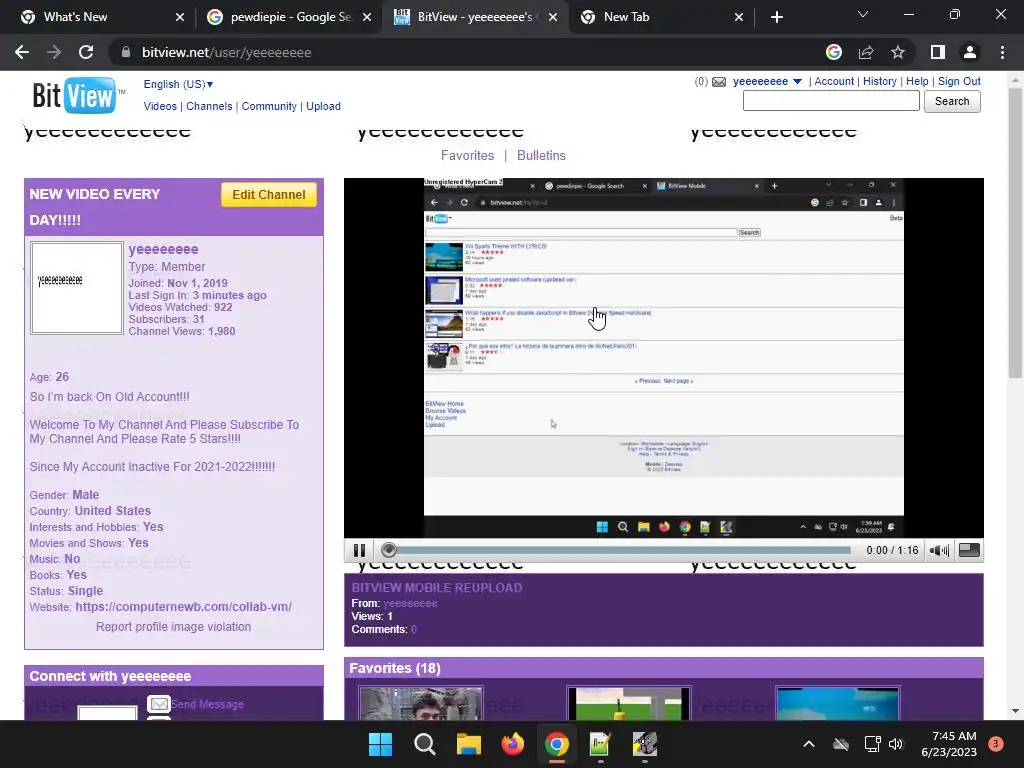Open the Channels menu link
Viewport: 1024px width, 768px height.
click(209, 106)
